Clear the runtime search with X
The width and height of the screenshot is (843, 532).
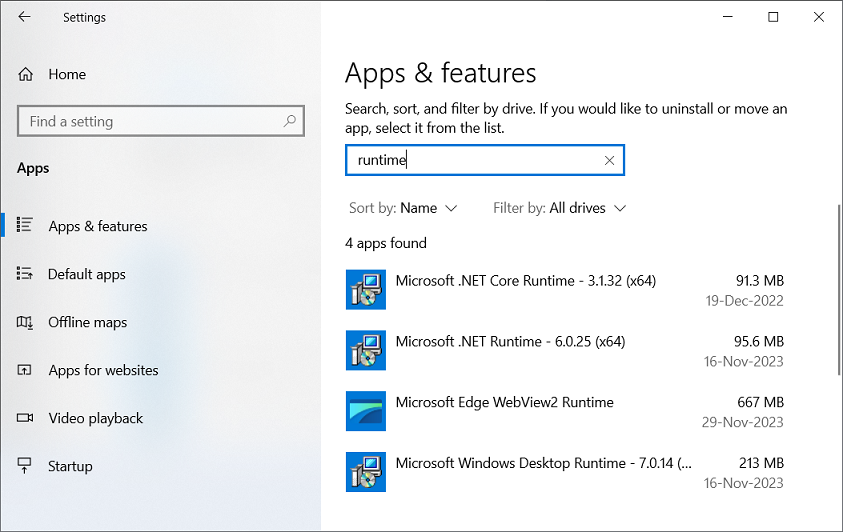click(609, 160)
